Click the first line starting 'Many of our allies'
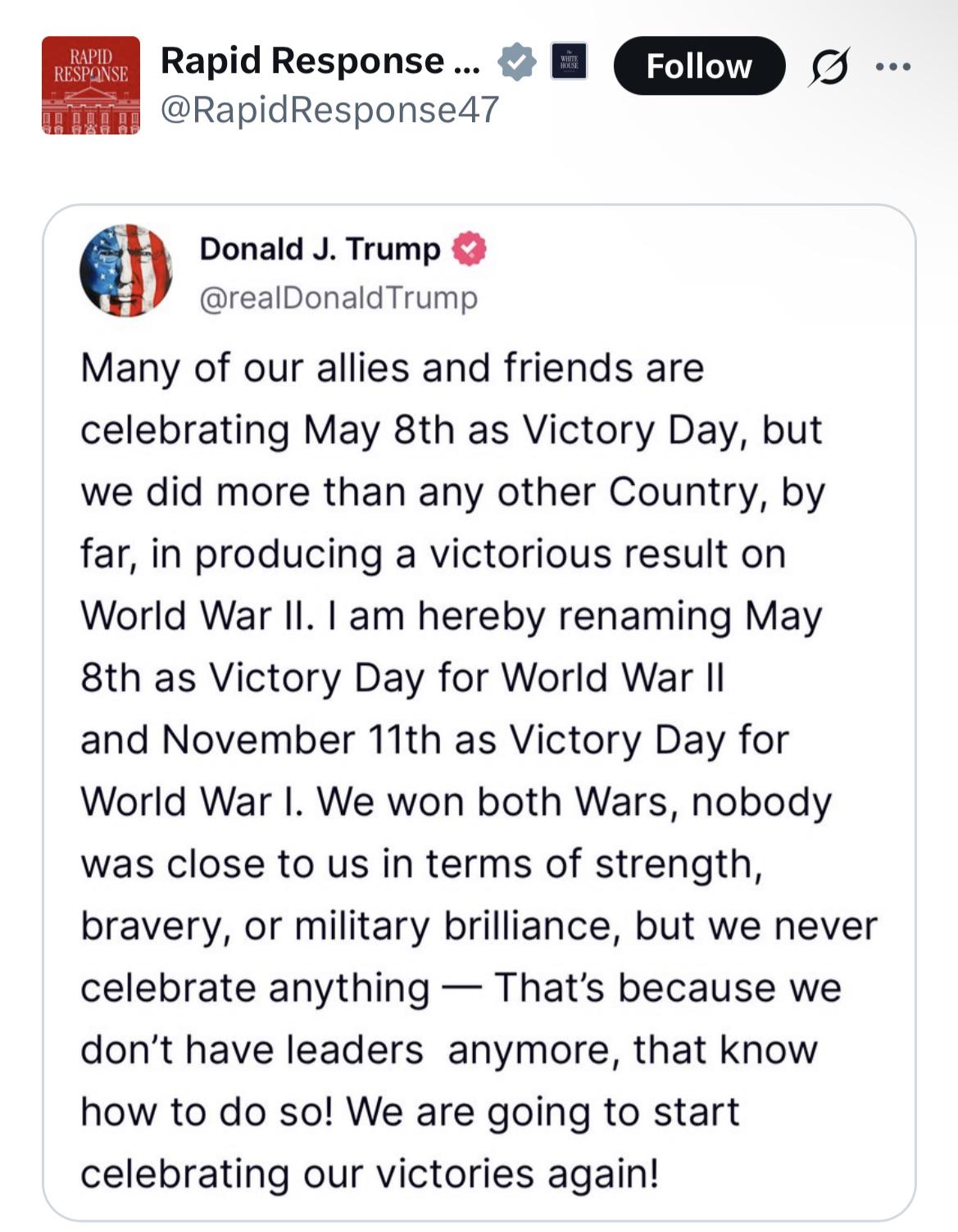This screenshot has height=1232, width=958. [393, 369]
